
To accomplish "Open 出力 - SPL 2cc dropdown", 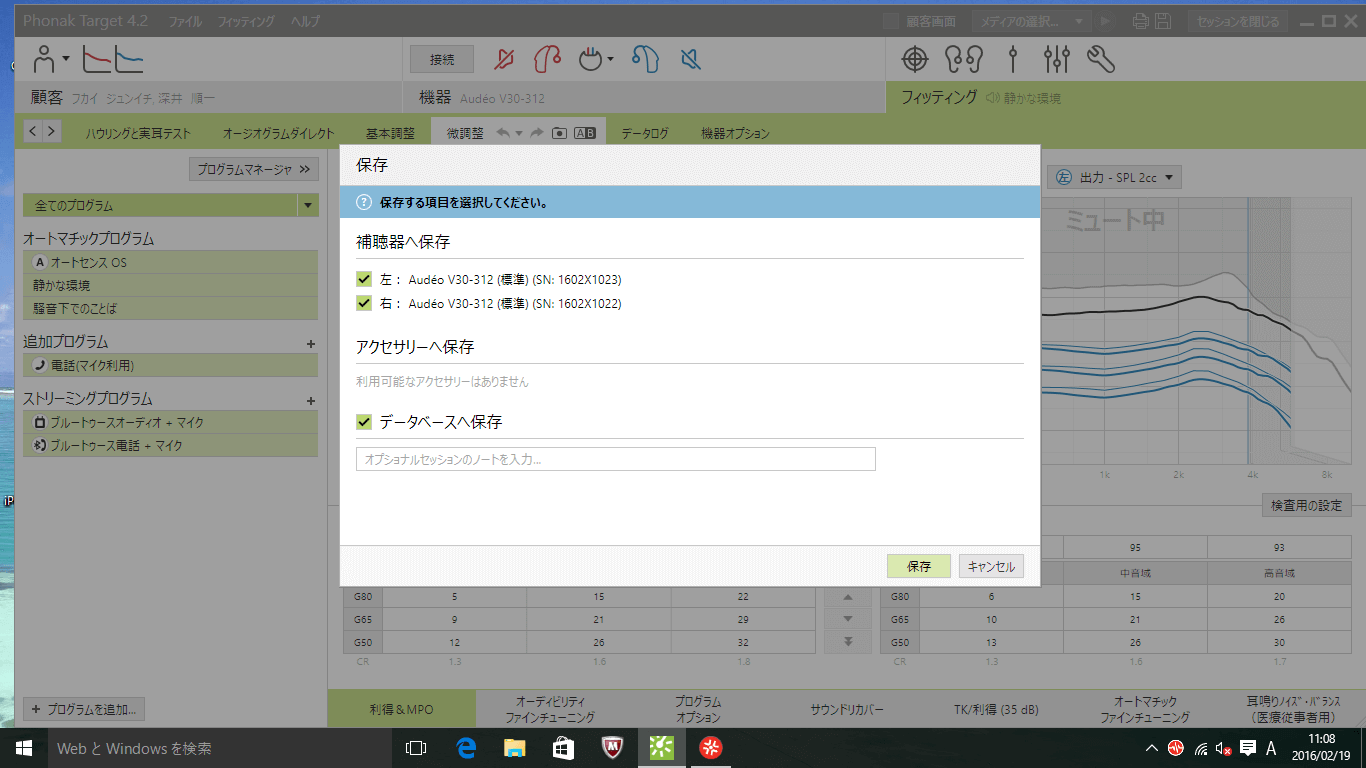I will pos(1115,178).
